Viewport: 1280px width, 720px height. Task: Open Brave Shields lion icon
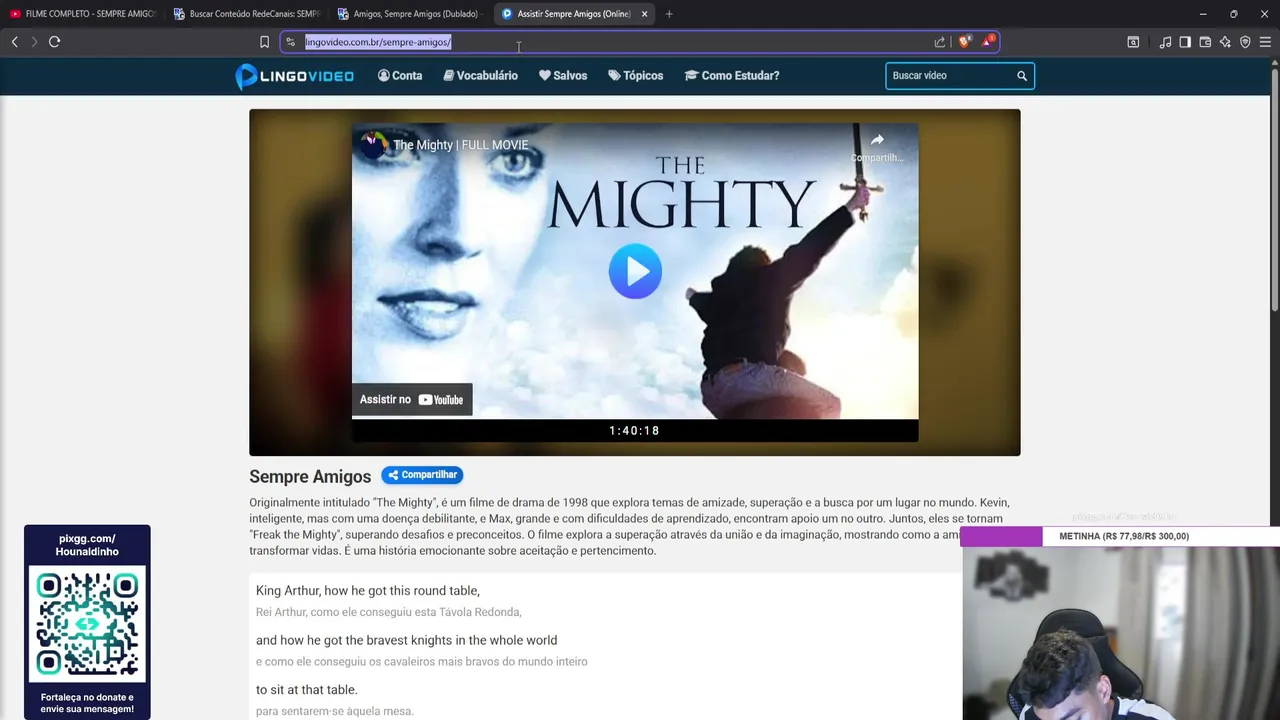pos(964,42)
